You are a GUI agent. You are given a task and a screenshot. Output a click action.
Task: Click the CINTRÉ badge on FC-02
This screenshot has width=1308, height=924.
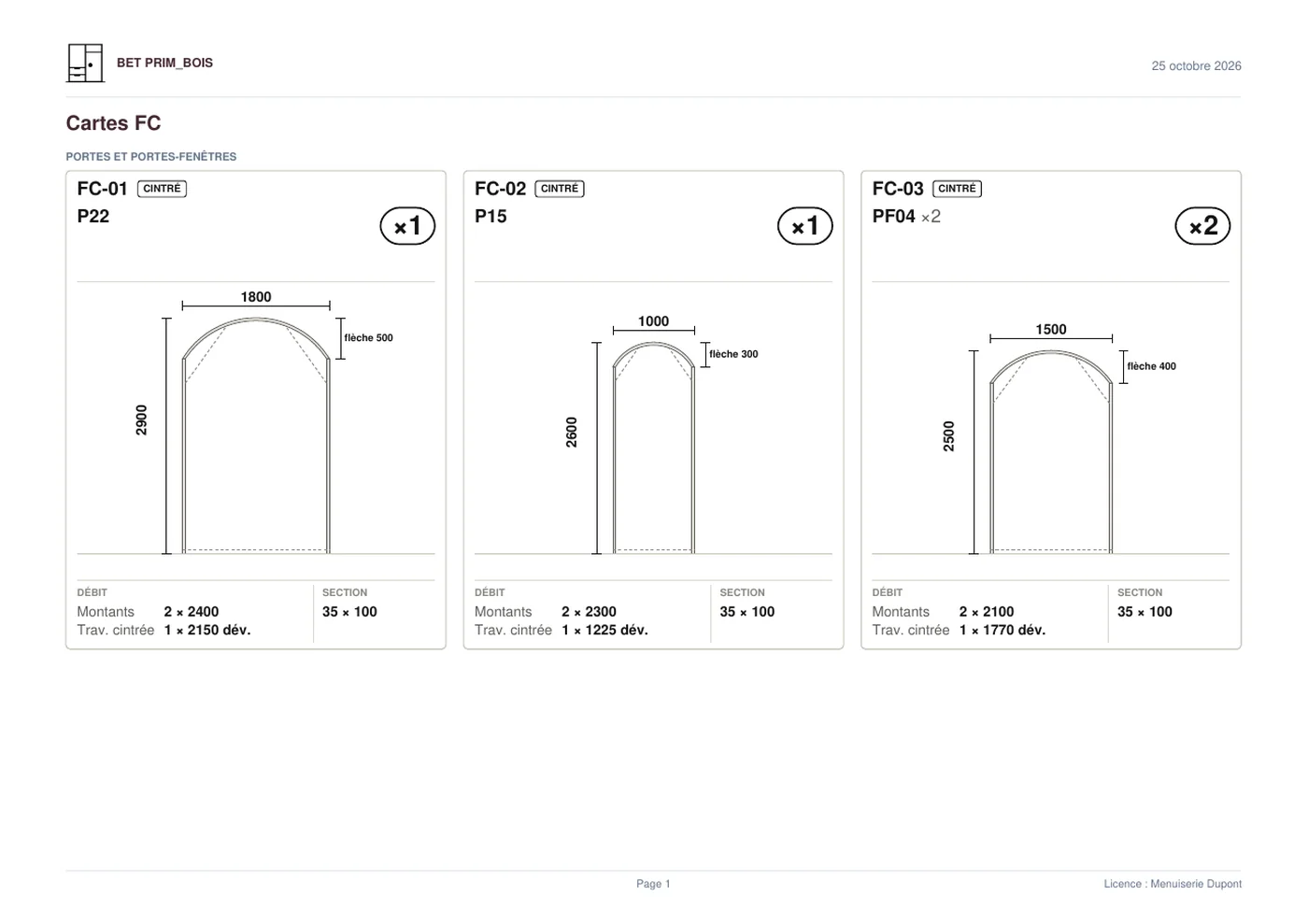tap(560, 189)
